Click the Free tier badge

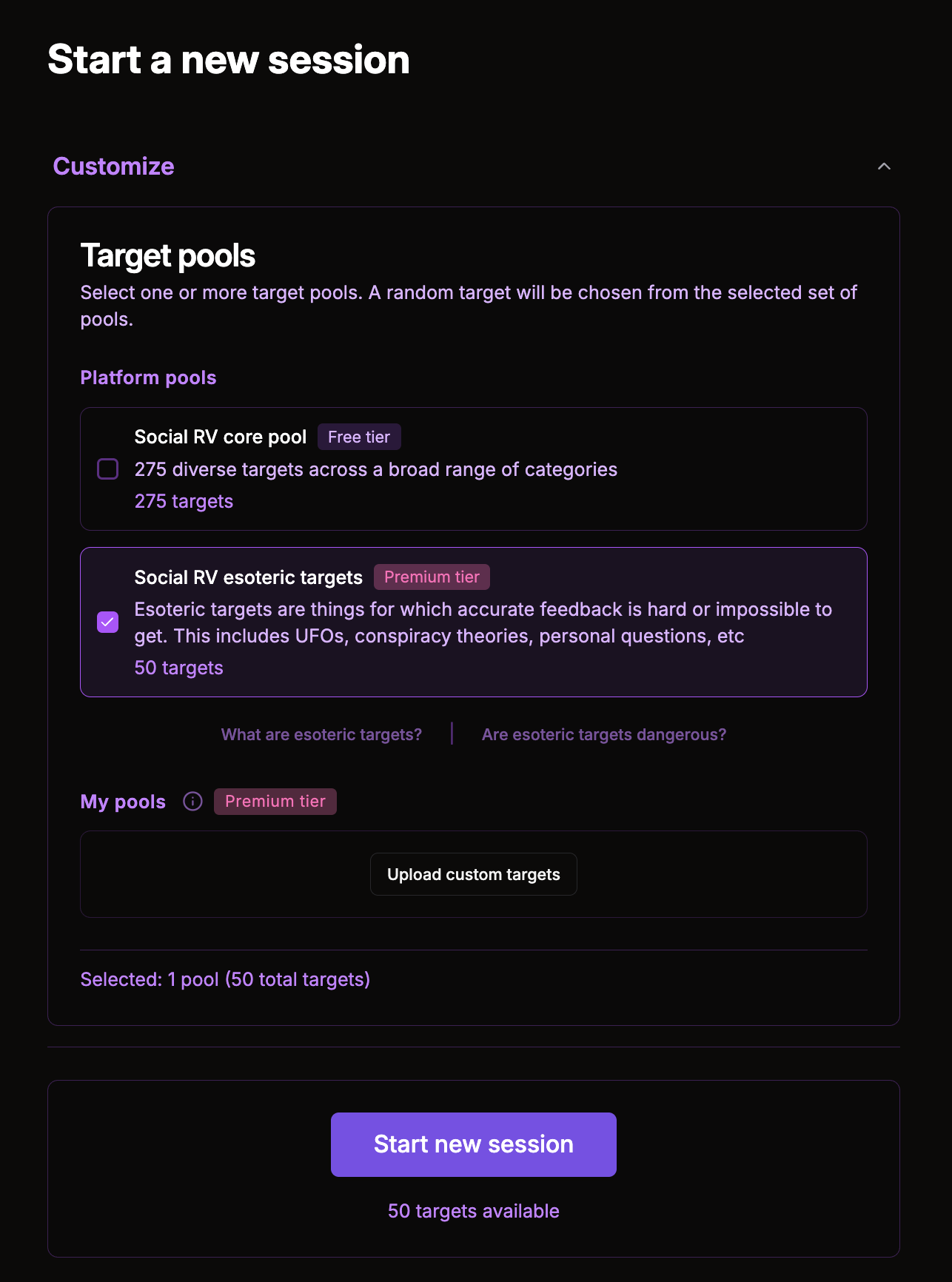pyautogui.click(x=359, y=437)
